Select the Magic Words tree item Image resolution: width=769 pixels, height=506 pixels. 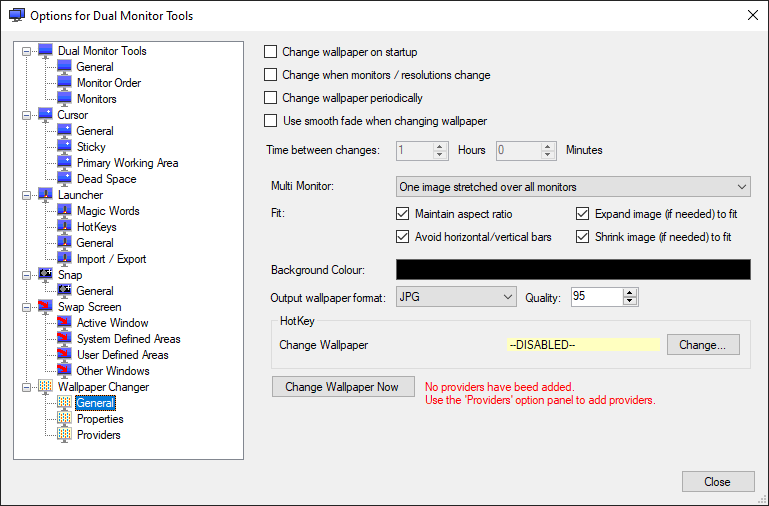[108, 211]
